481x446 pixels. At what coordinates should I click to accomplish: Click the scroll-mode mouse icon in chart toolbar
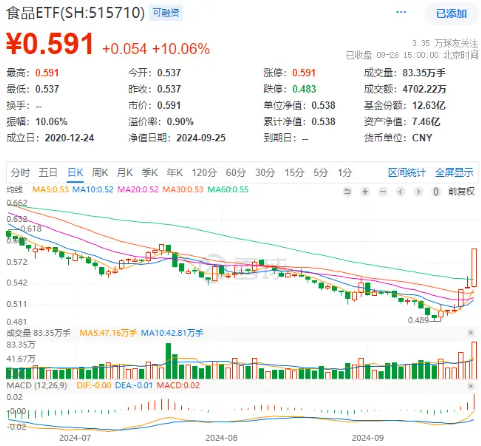435,192
